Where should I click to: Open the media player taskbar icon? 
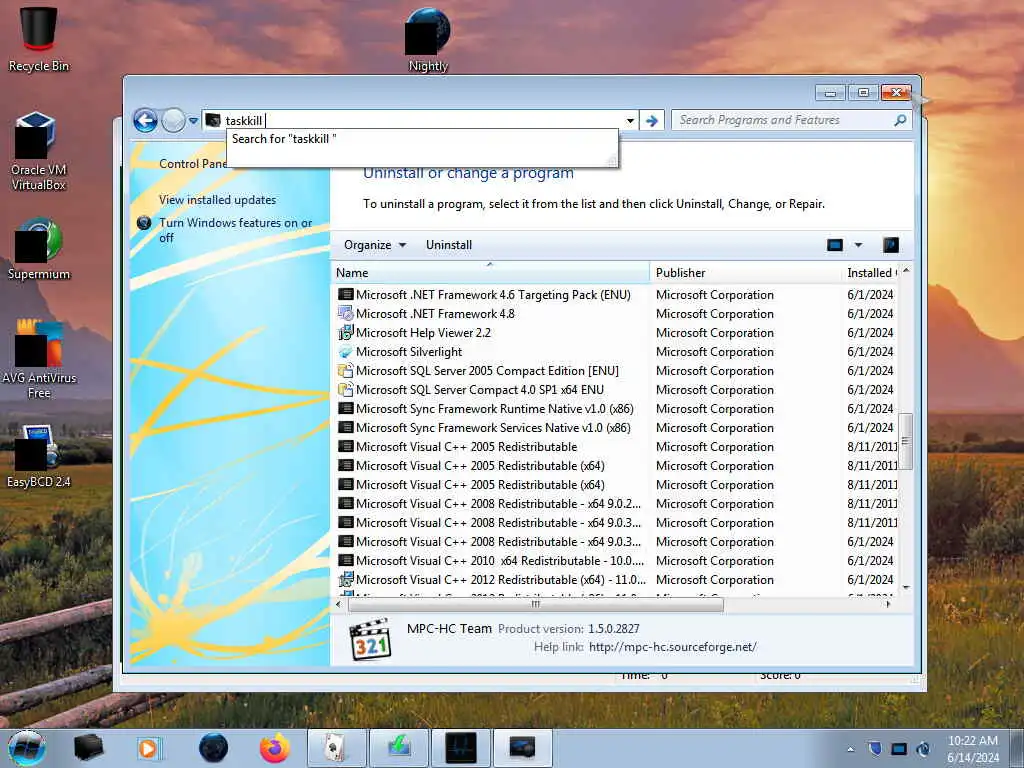pyautogui.click(x=148, y=748)
